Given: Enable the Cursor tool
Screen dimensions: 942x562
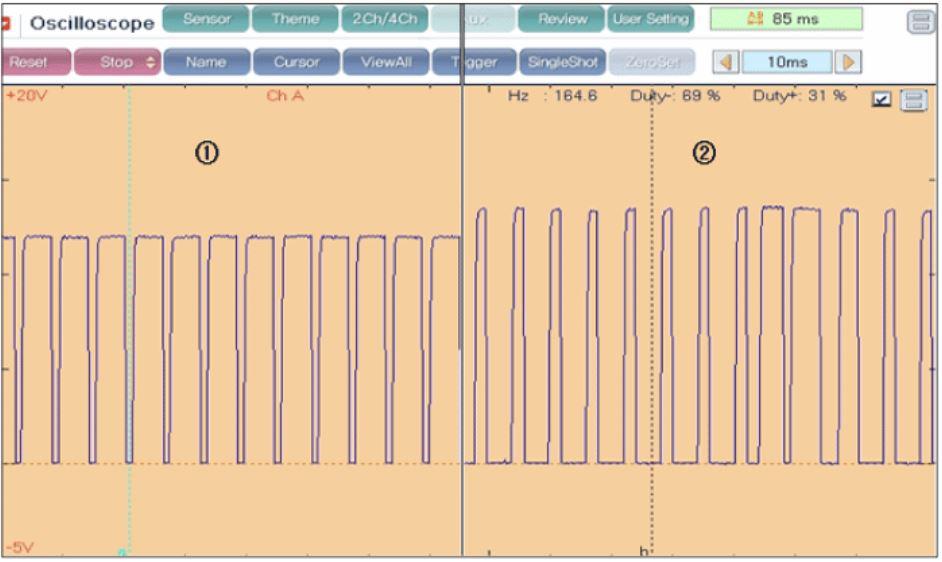Looking at the screenshot, I should point(295,62).
